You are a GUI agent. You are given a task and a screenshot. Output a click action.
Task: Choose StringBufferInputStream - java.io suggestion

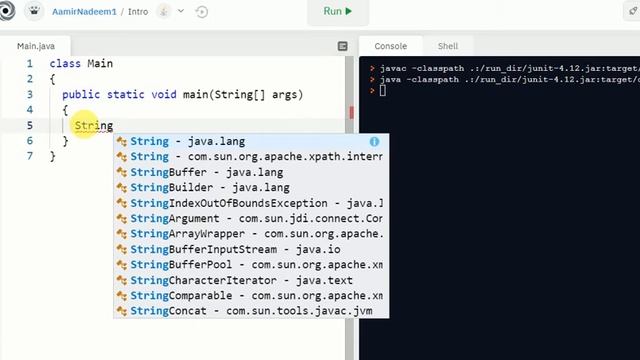click(x=251, y=249)
